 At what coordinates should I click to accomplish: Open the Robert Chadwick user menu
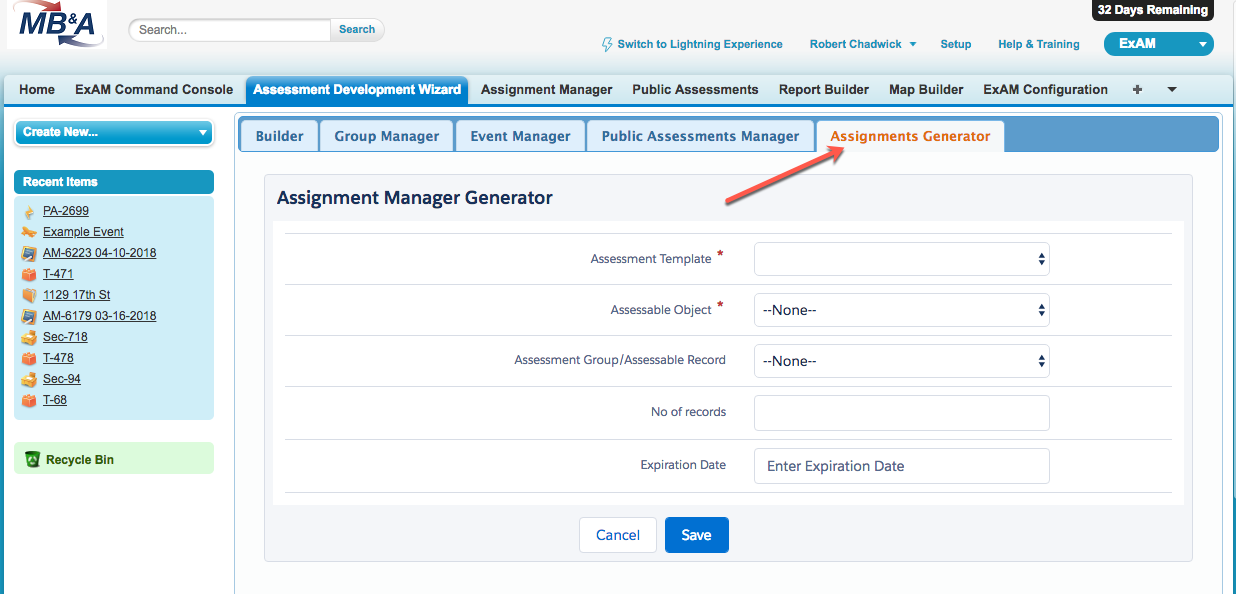click(862, 44)
